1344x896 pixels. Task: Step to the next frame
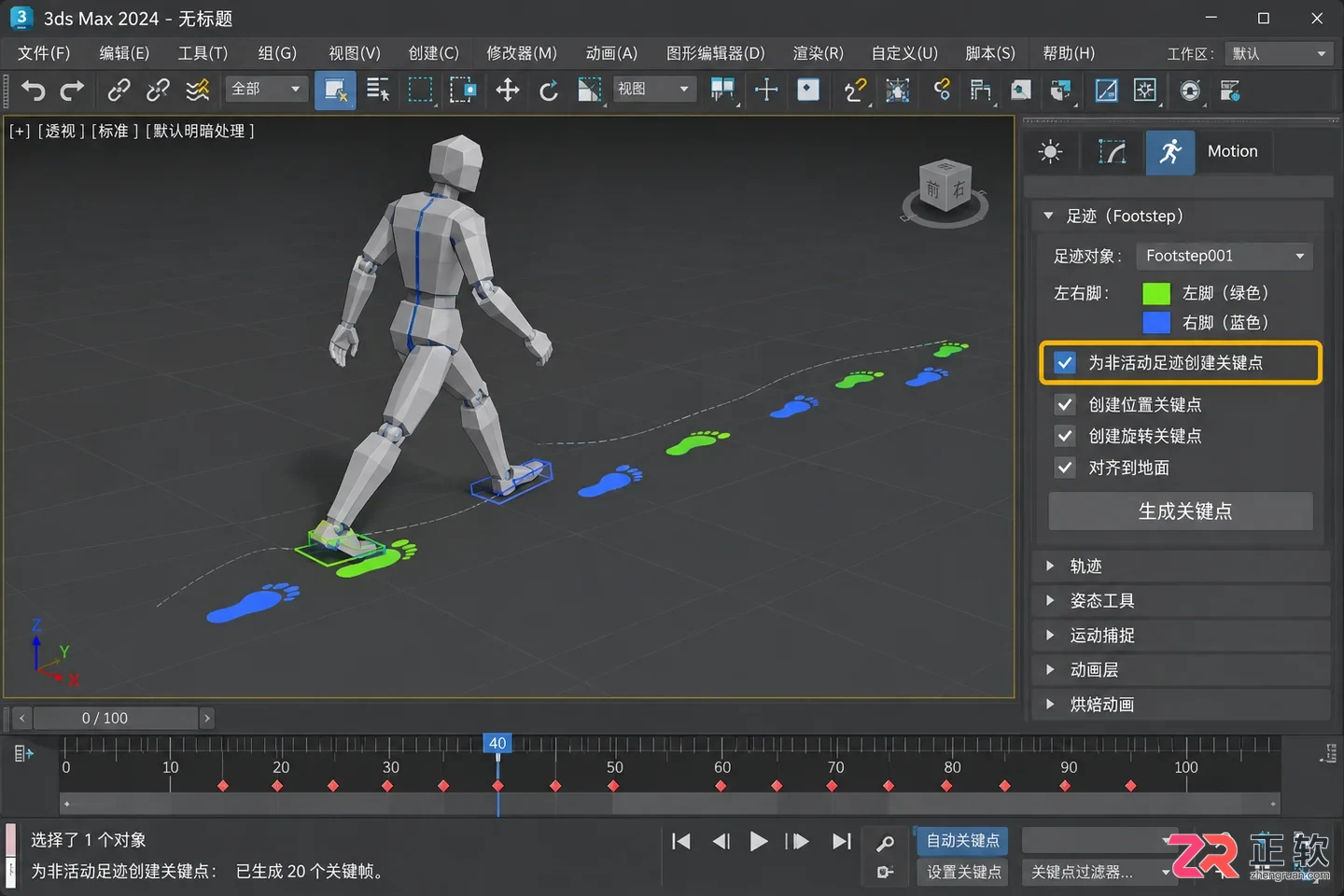point(797,842)
